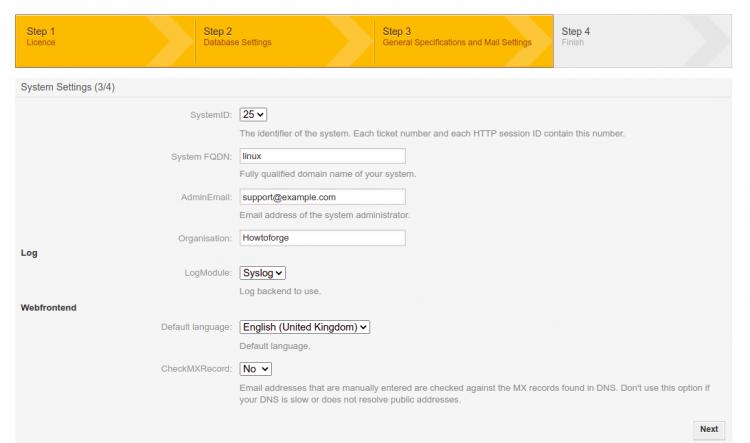Click the System FQDN text field
The image size is (750, 443).
pos(322,155)
